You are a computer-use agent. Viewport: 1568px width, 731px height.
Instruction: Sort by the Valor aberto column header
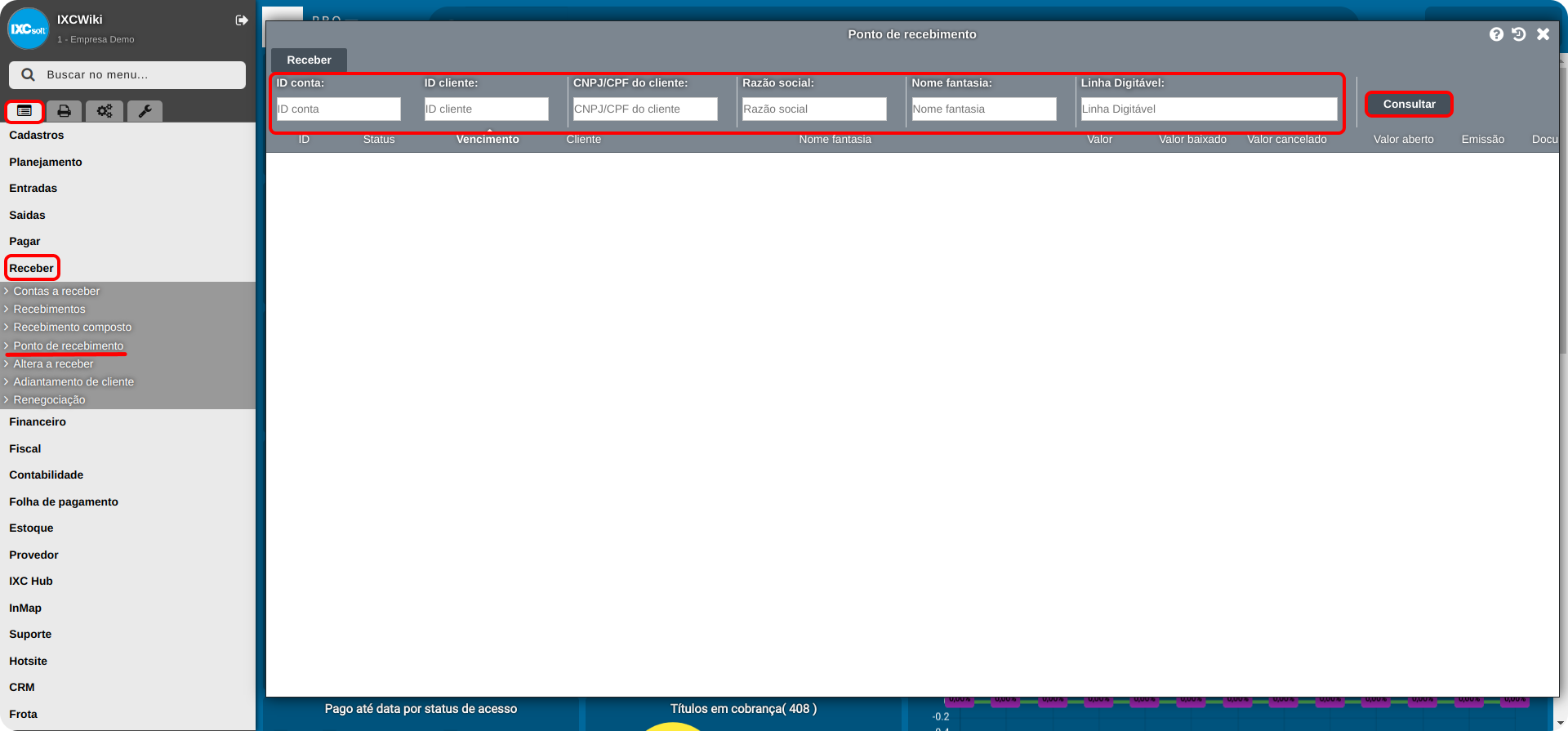click(x=1403, y=140)
